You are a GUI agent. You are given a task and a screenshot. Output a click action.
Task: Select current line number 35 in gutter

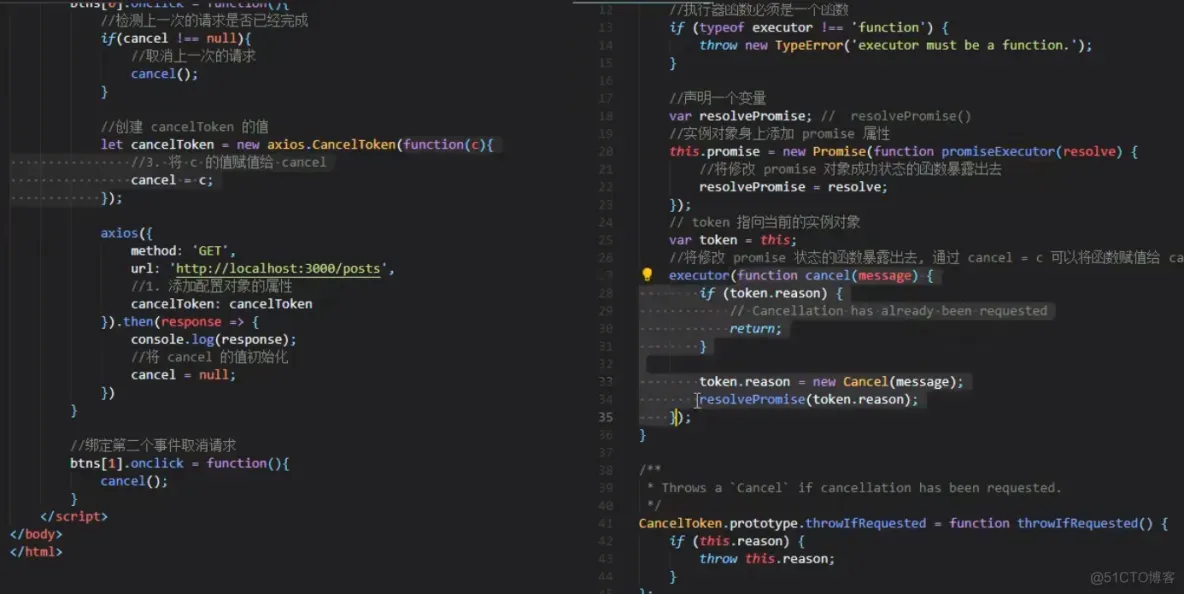pos(606,417)
